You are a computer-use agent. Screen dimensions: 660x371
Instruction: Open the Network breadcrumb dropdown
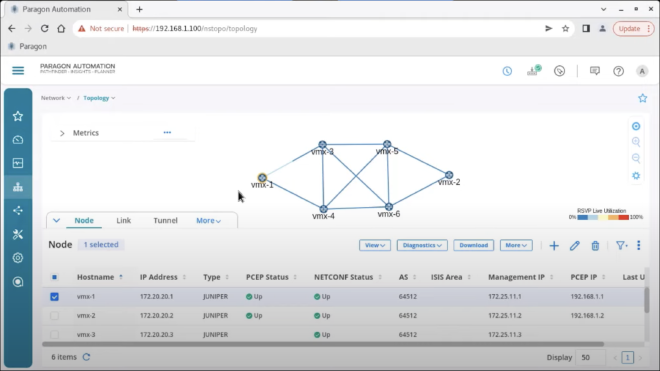pyautogui.click(x=56, y=98)
